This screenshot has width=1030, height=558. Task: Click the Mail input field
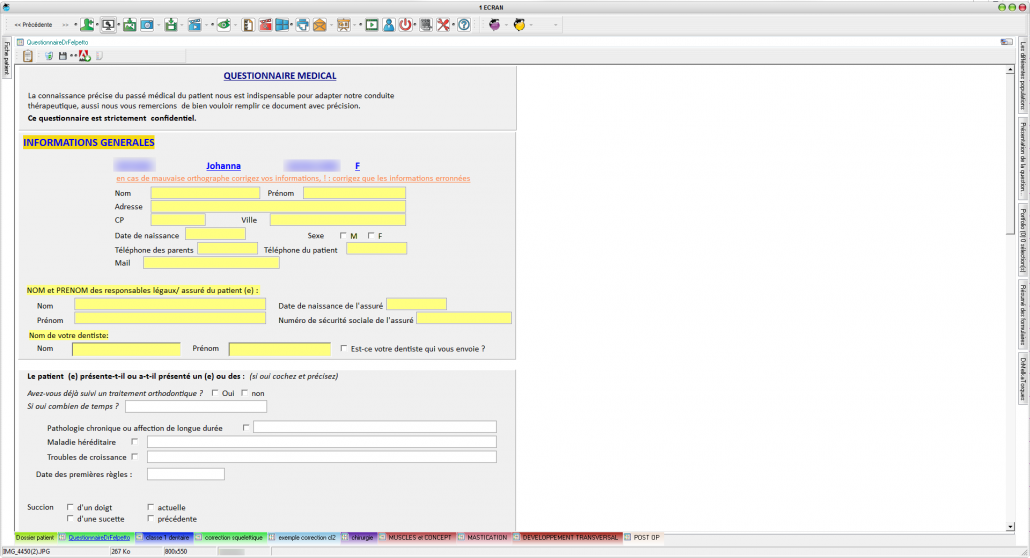211,263
